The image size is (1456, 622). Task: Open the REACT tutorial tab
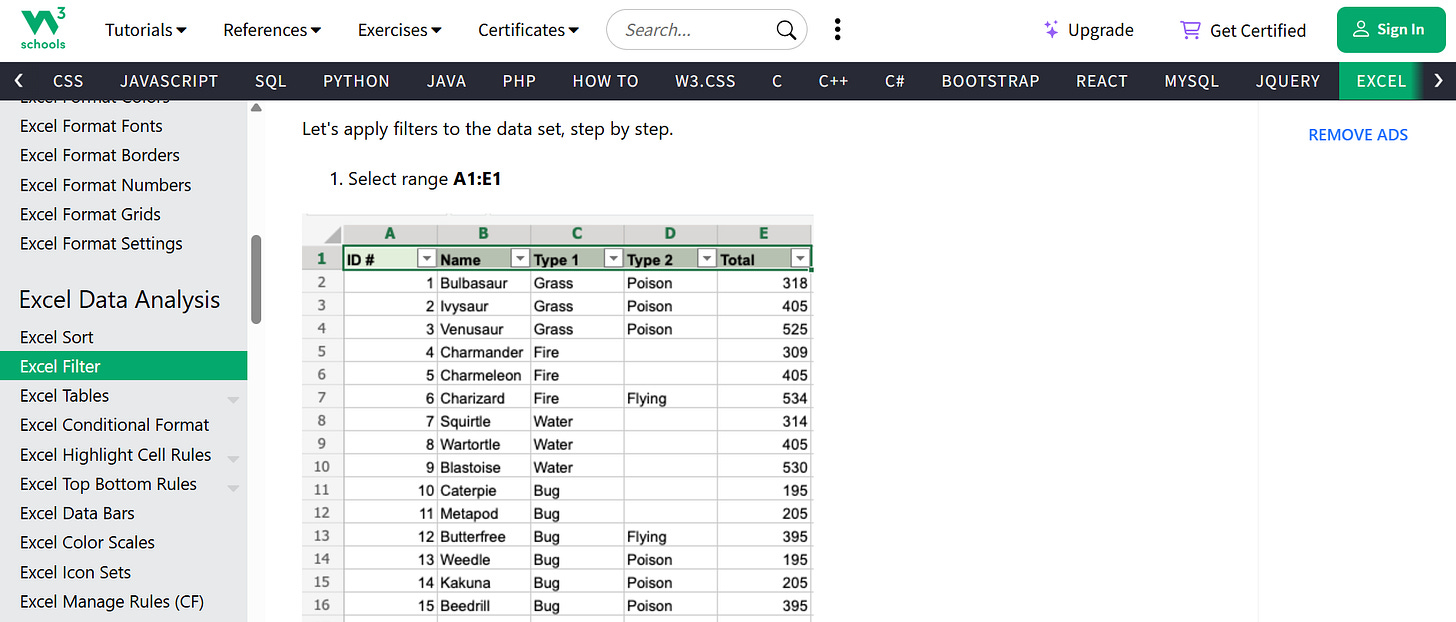1102,81
